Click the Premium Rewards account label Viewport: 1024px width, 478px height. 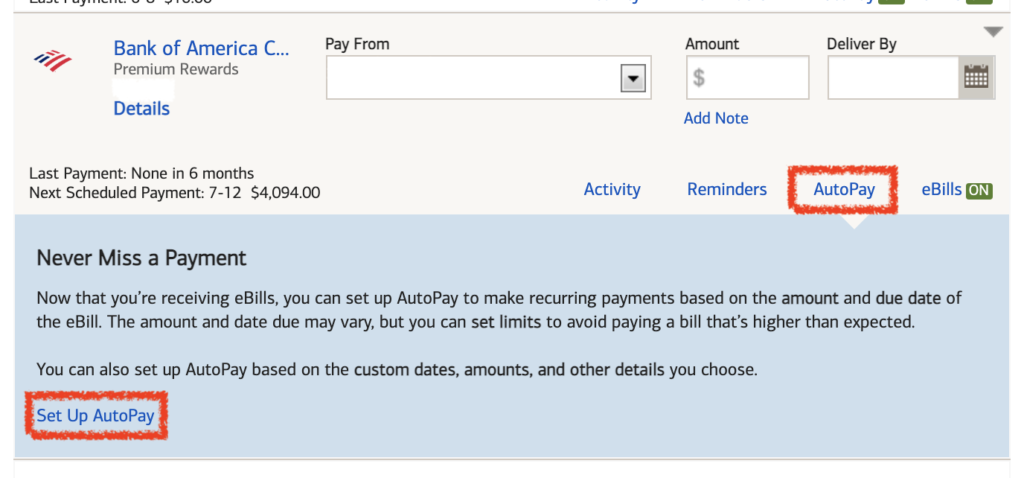176,69
